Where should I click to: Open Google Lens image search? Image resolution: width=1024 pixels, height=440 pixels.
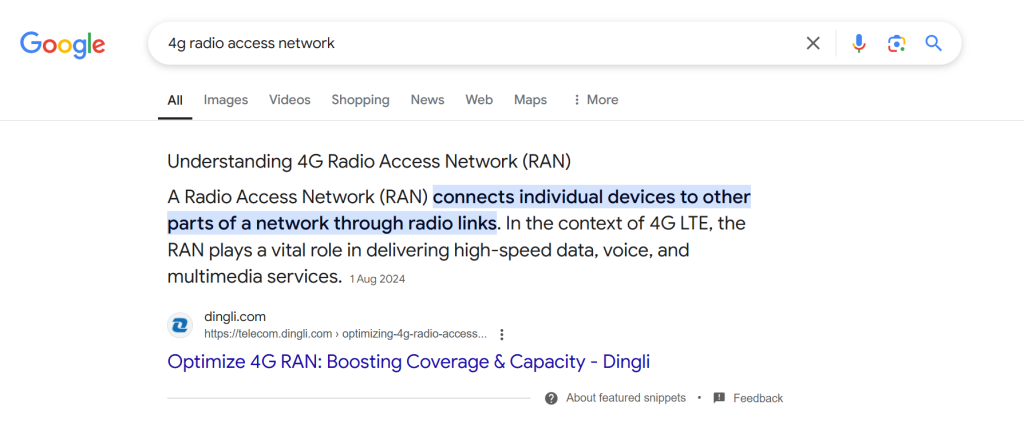tap(896, 44)
